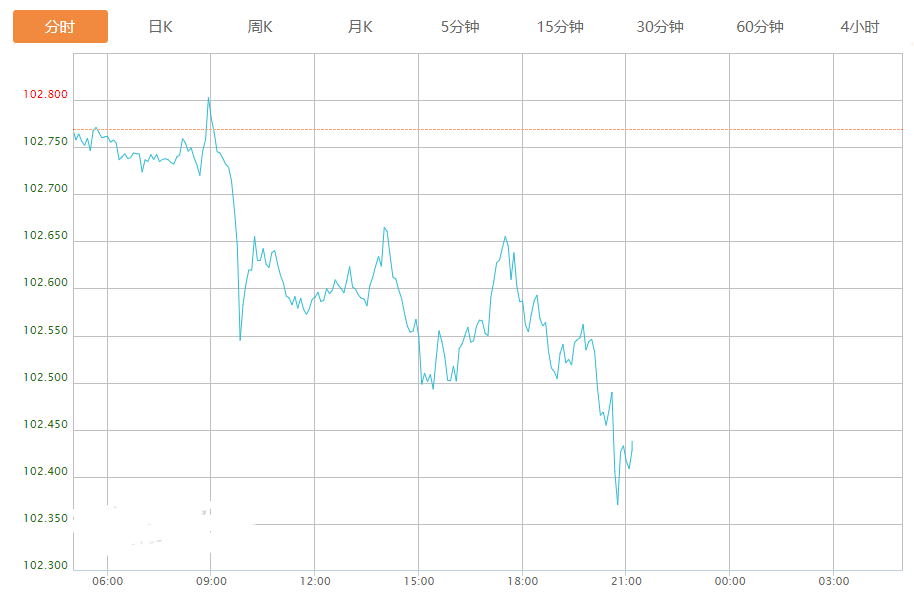Open the 周K tab
The width and height of the screenshot is (914, 600).
260,27
